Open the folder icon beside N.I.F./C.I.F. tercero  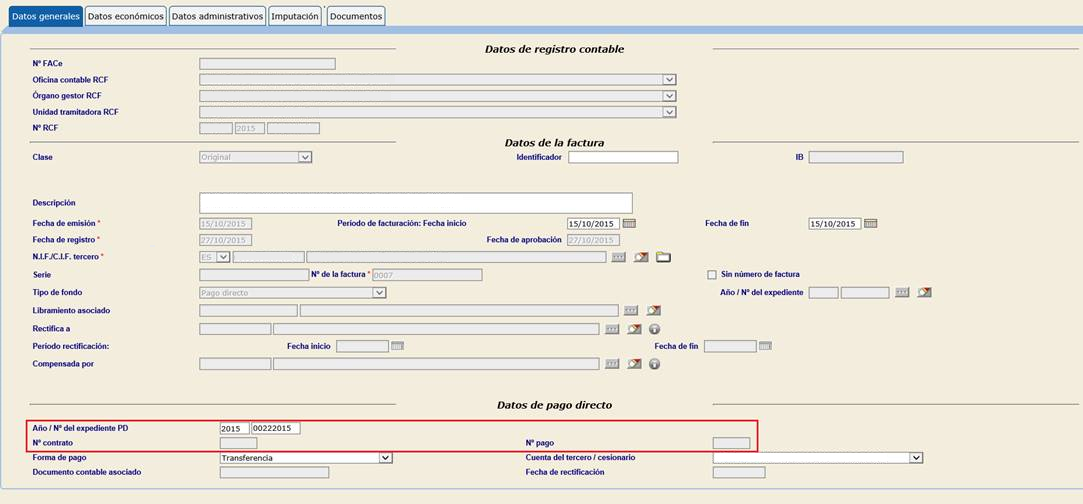664,257
